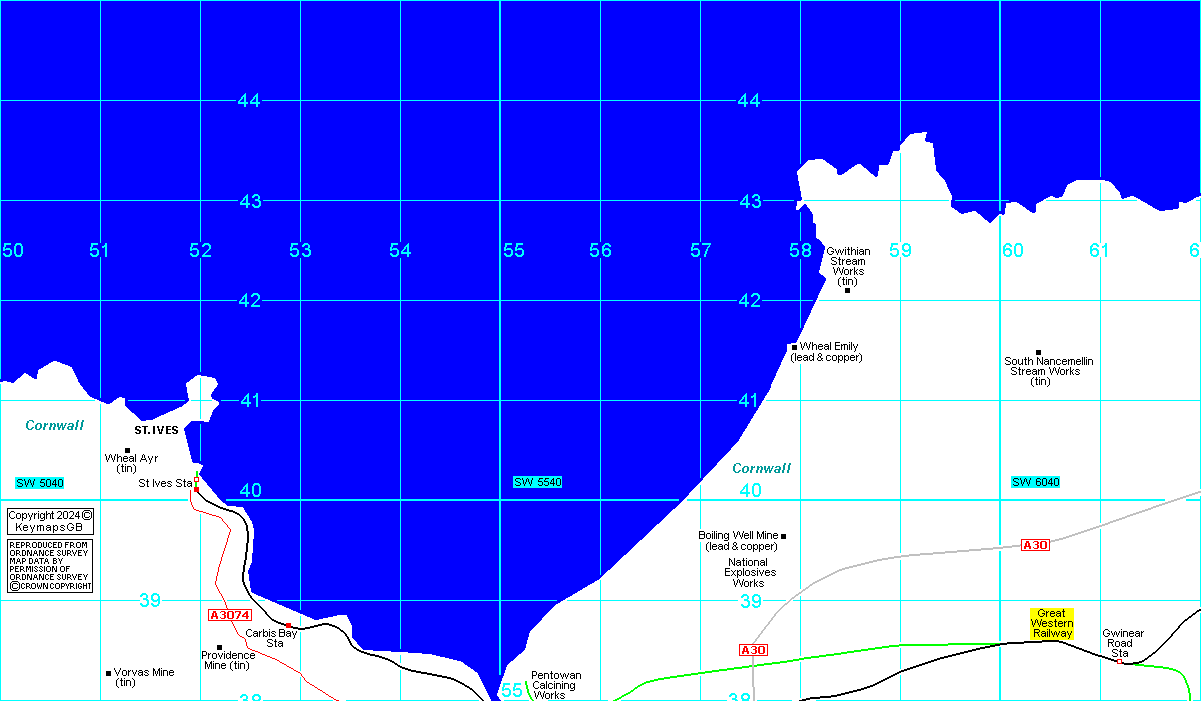
Task: Click the Boiling Well Mine marker
Action: [x=783, y=536]
